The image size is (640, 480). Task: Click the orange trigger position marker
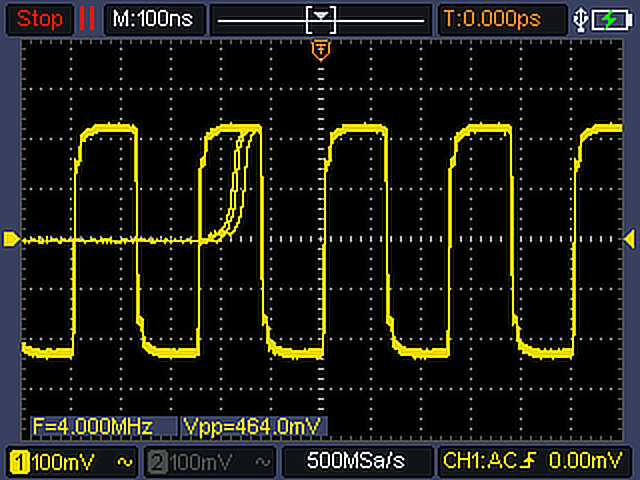click(x=321, y=49)
